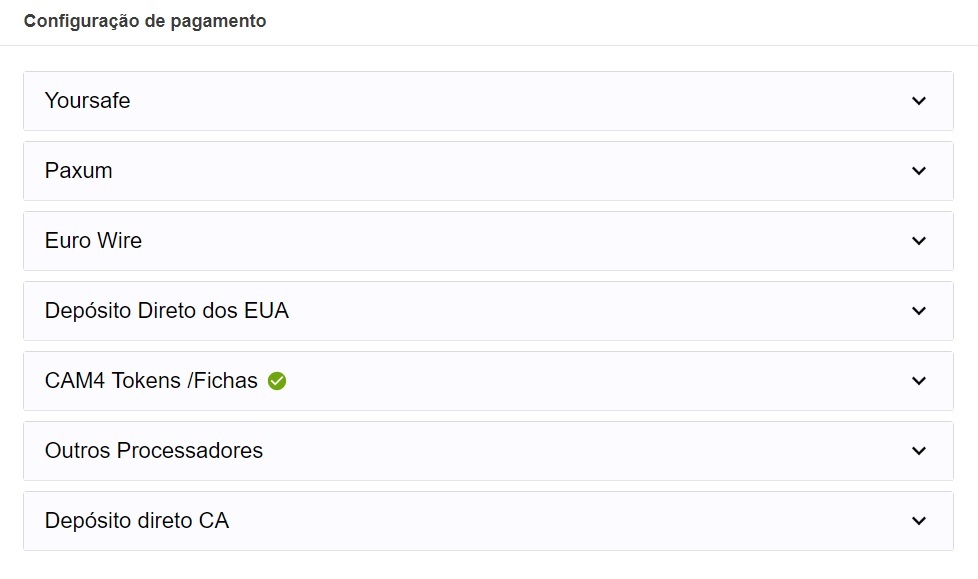Click the green verified checkmark icon
Viewport: 978px width, 579px height.
click(x=277, y=381)
